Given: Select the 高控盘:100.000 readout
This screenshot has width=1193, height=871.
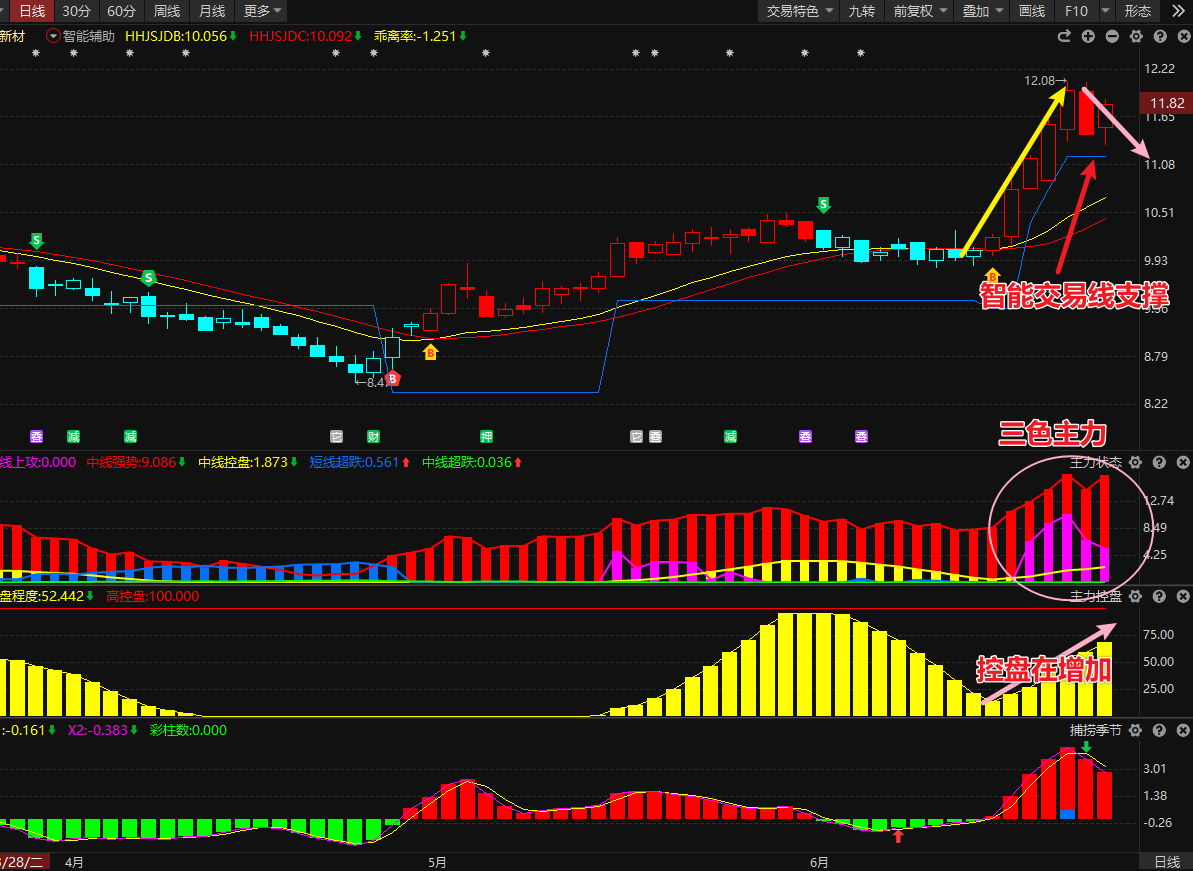Looking at the screenshot, I should pyautogui.click(x=153, y=596).
